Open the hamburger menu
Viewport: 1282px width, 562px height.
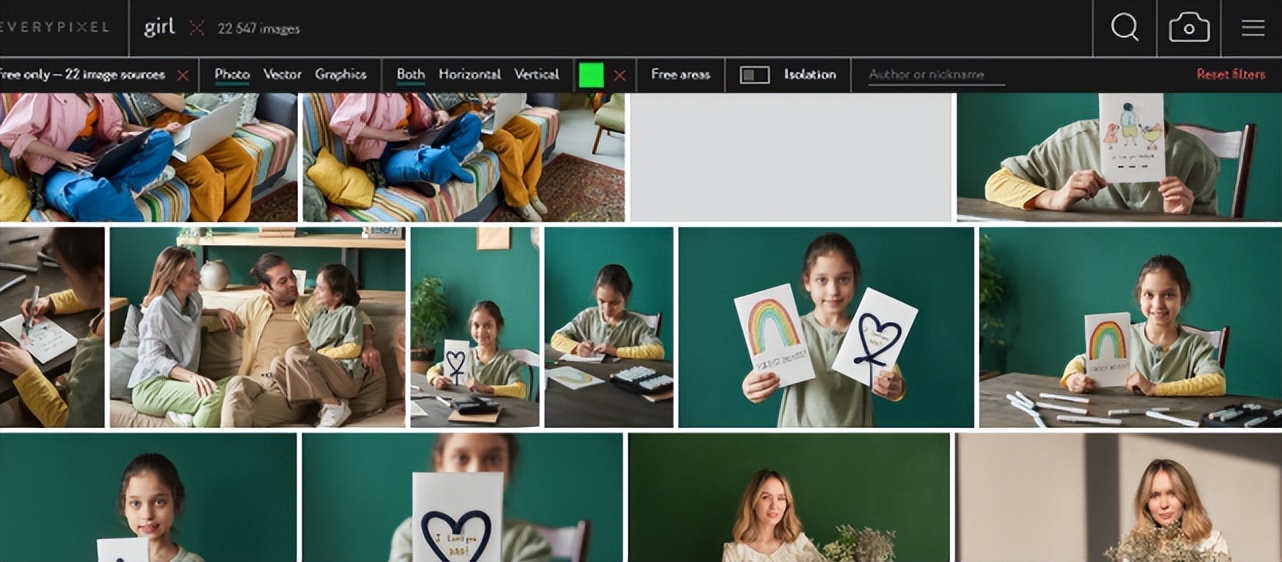pos(1253,28)
